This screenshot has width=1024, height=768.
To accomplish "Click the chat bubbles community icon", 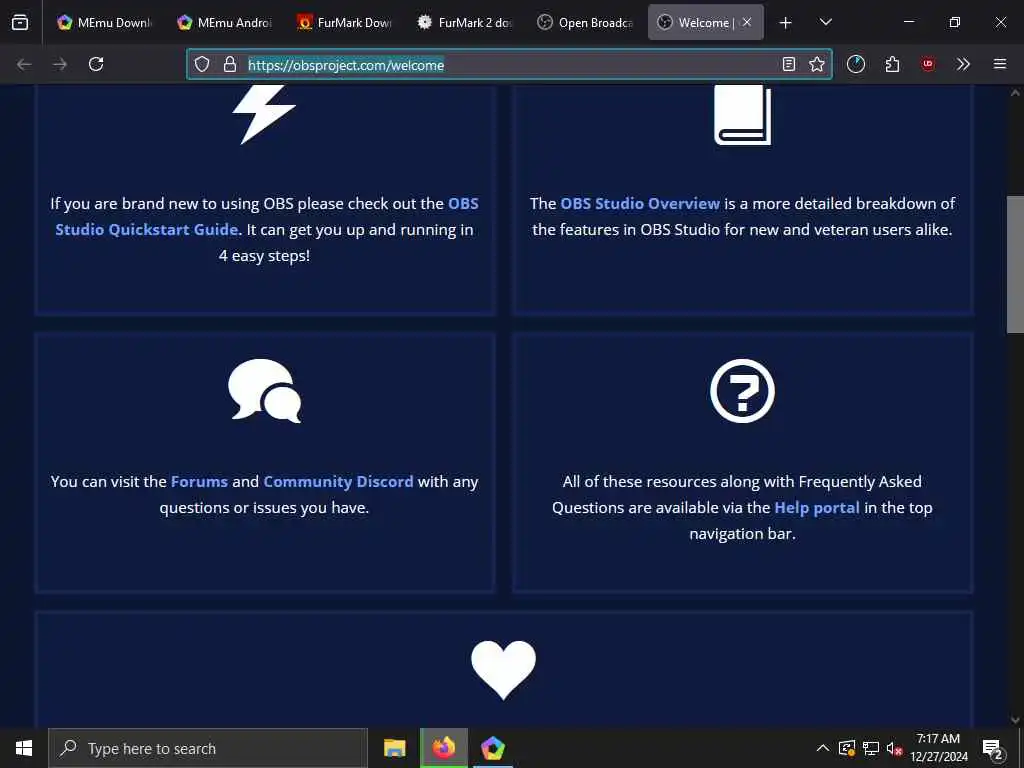I will click(x=264, y=391).
